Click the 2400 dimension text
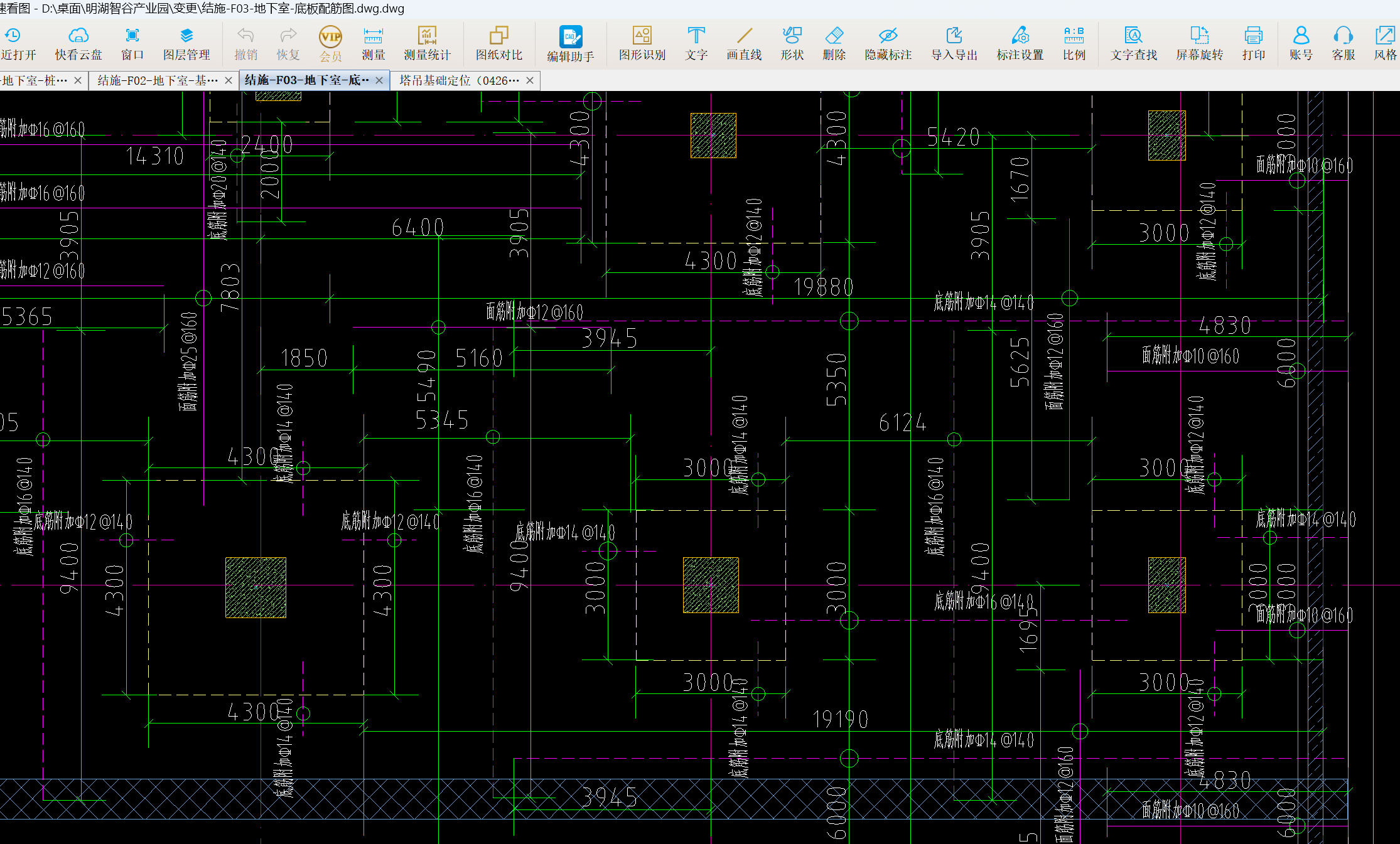Image resolution: width=1400 pixels, height=844 pixels. tap(267, 145)
